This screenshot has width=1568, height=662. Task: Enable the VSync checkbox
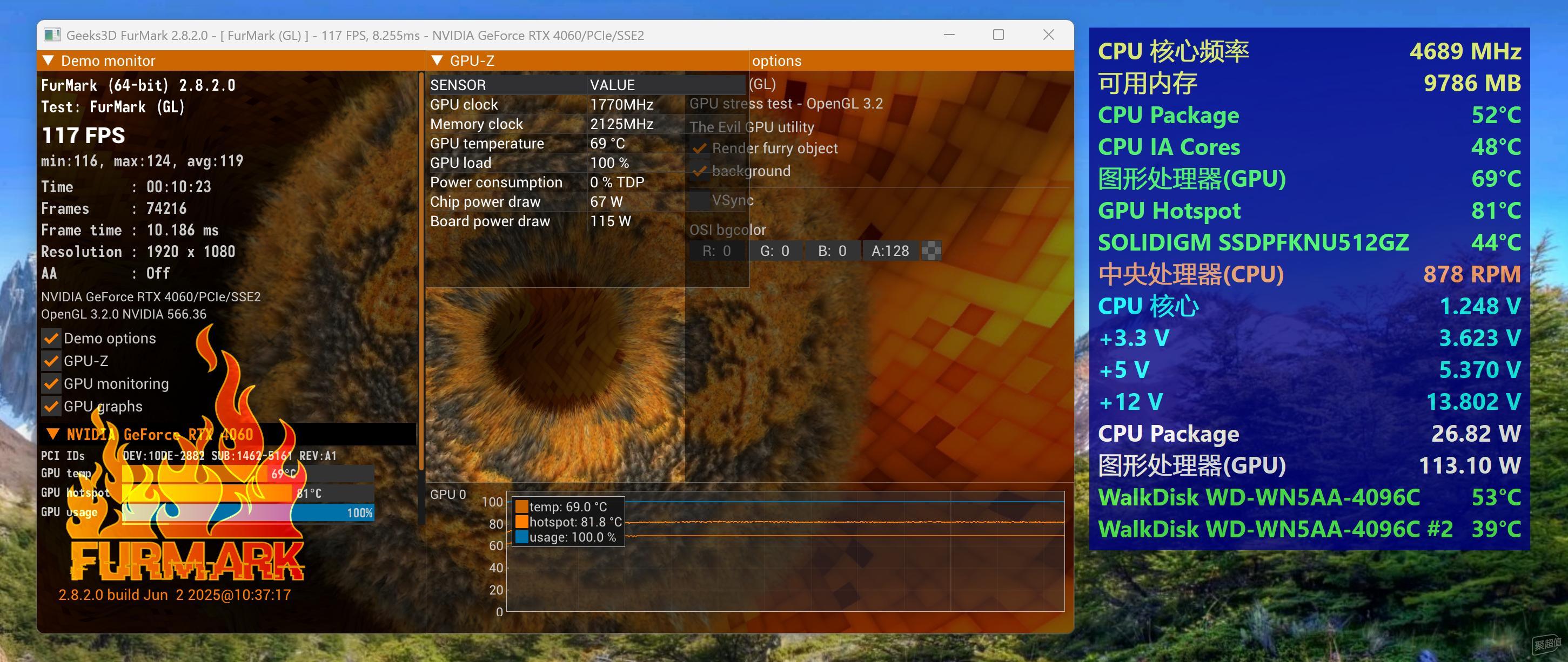point(699,200)
